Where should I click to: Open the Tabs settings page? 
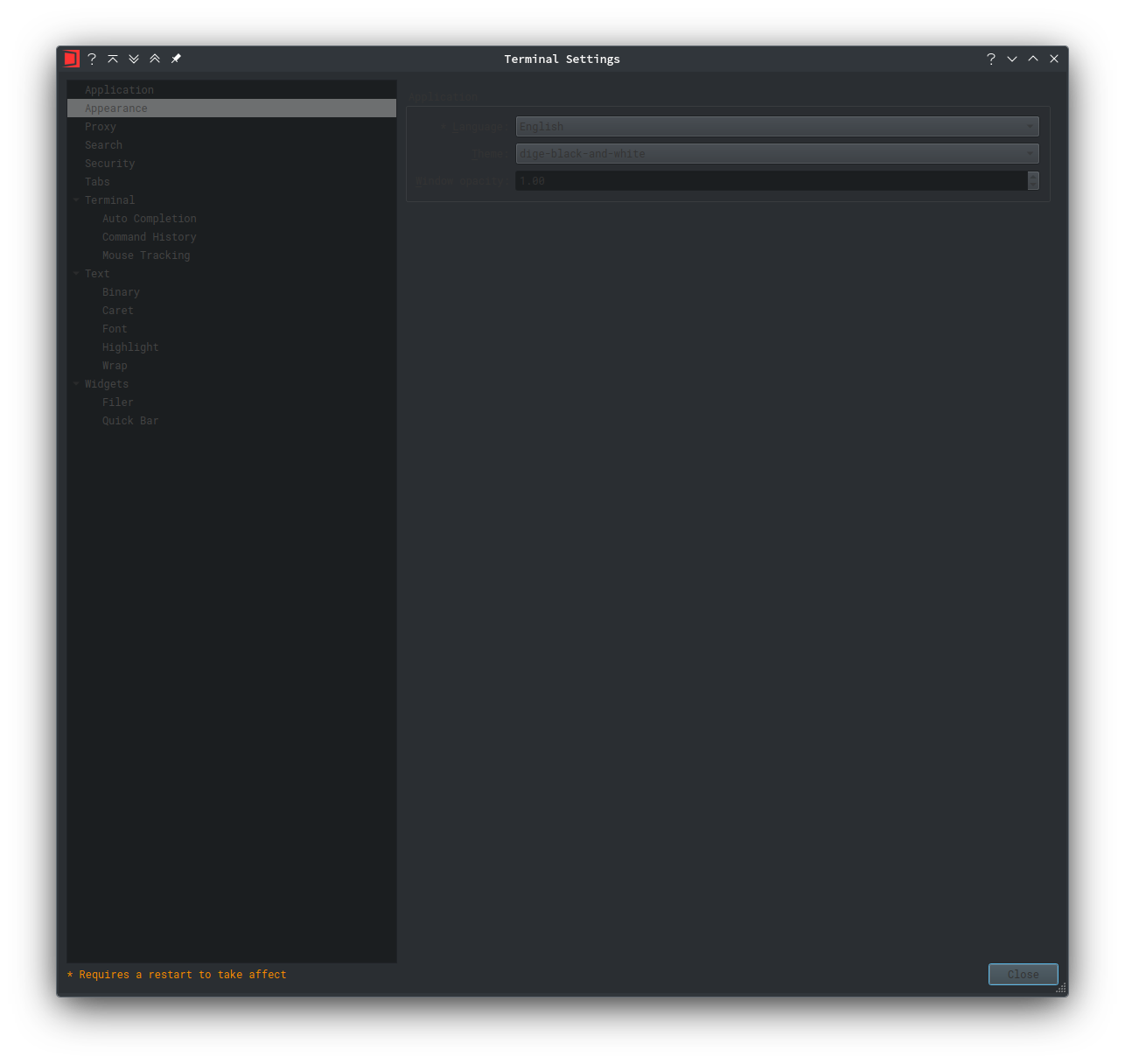(x=97, y=181)
